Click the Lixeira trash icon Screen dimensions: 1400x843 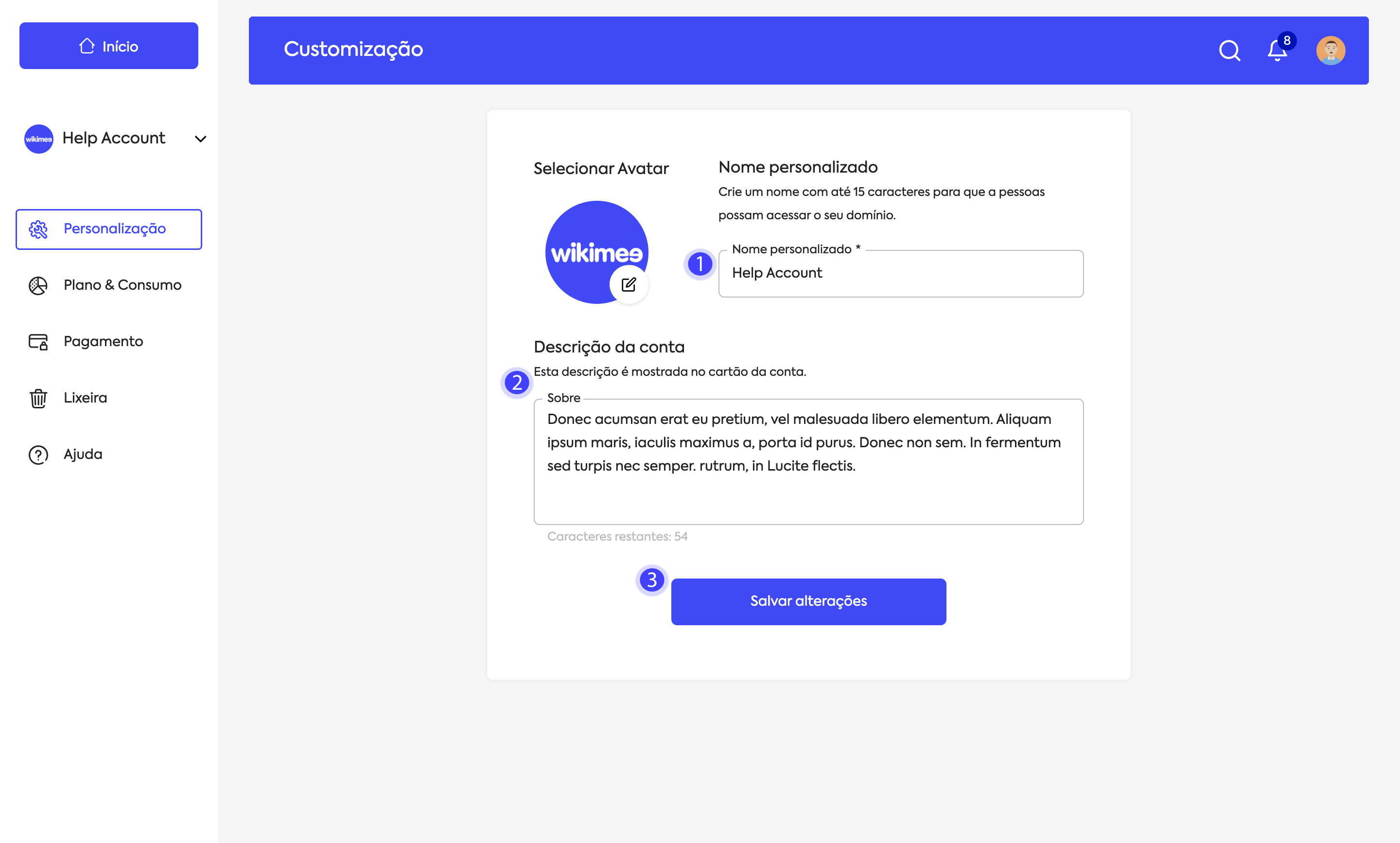(38, 398)
